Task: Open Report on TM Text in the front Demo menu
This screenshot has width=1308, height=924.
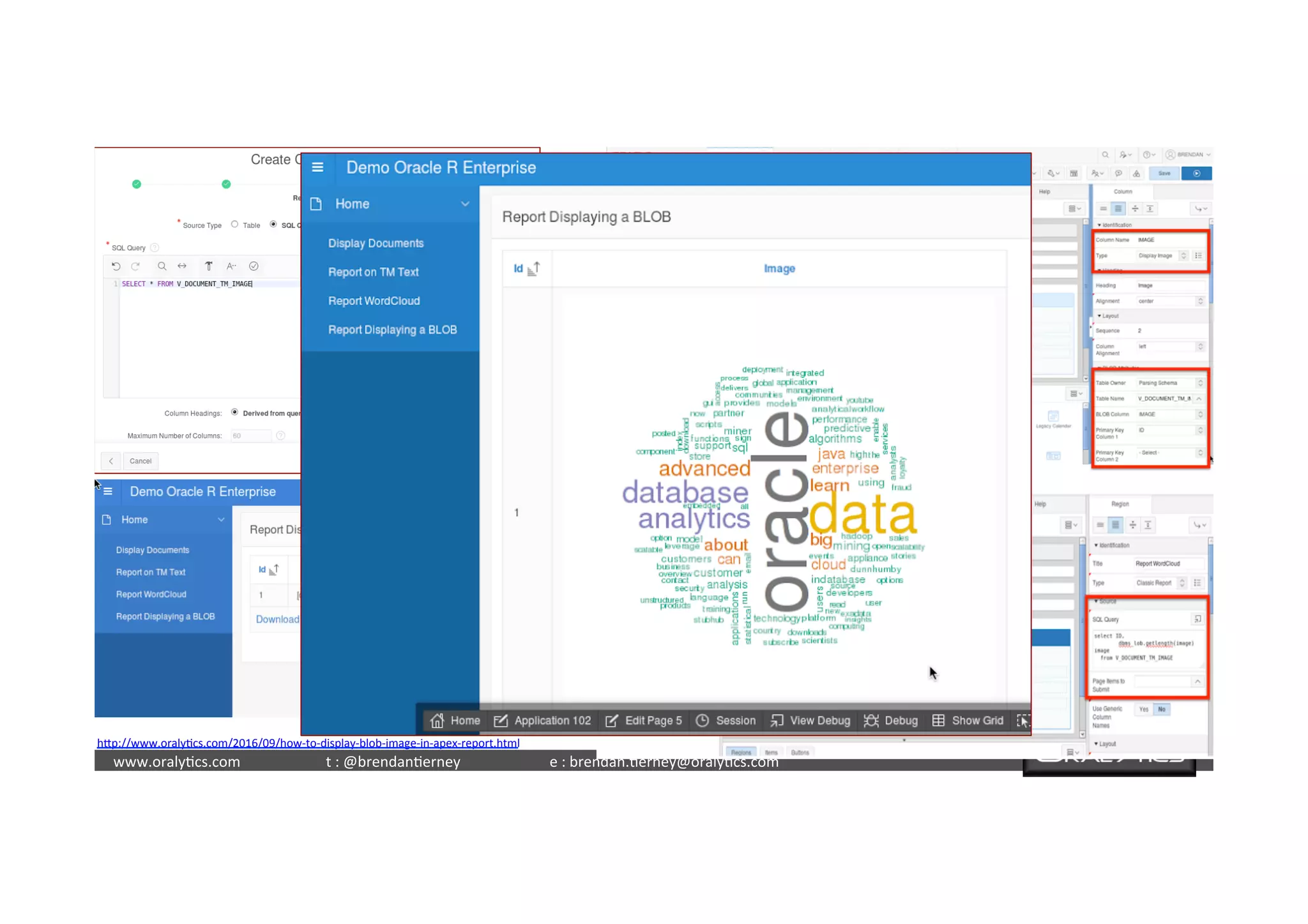Action: (x=373, y=272)
